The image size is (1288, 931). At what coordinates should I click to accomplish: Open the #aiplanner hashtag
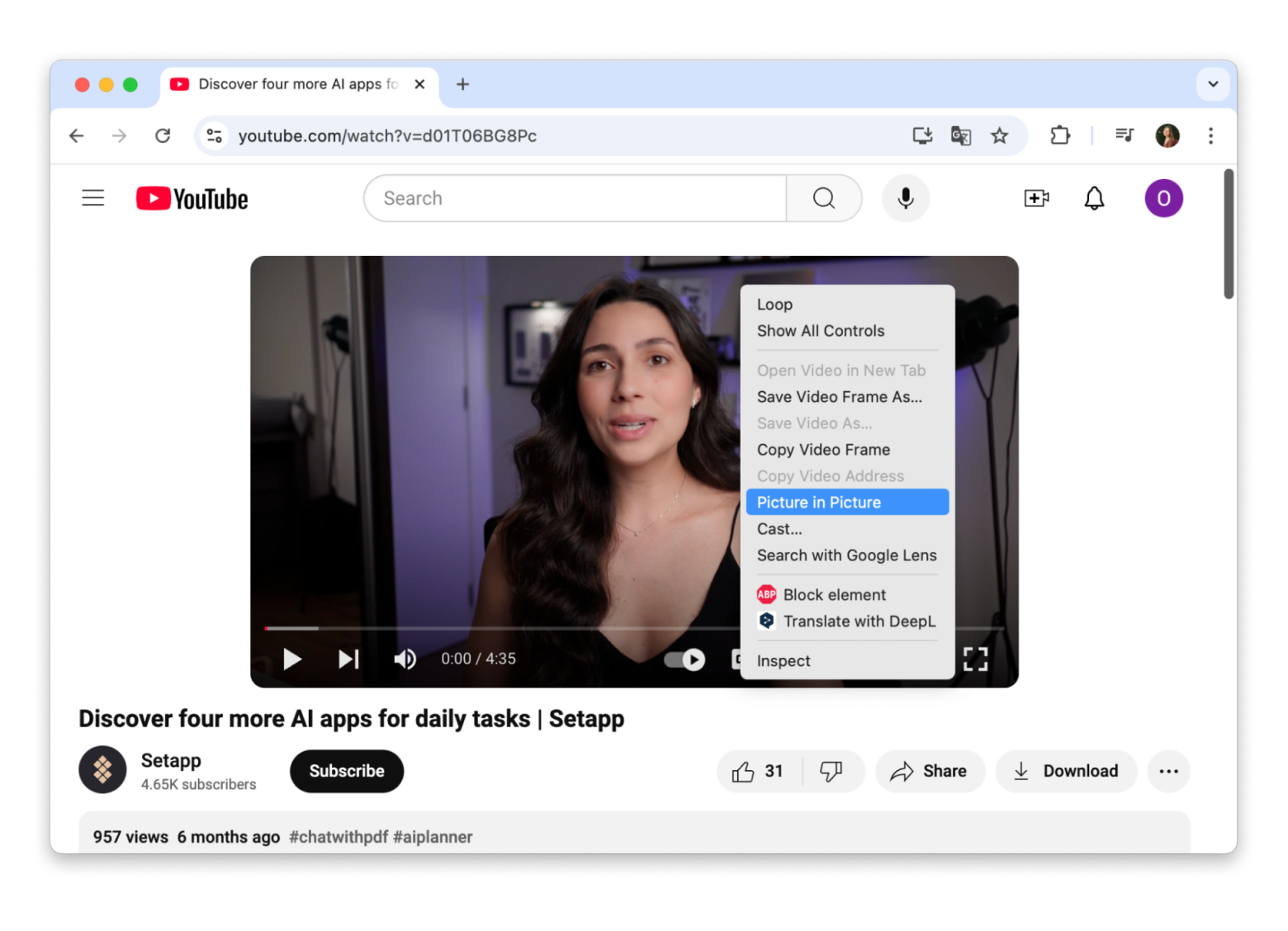click(433, 837)
